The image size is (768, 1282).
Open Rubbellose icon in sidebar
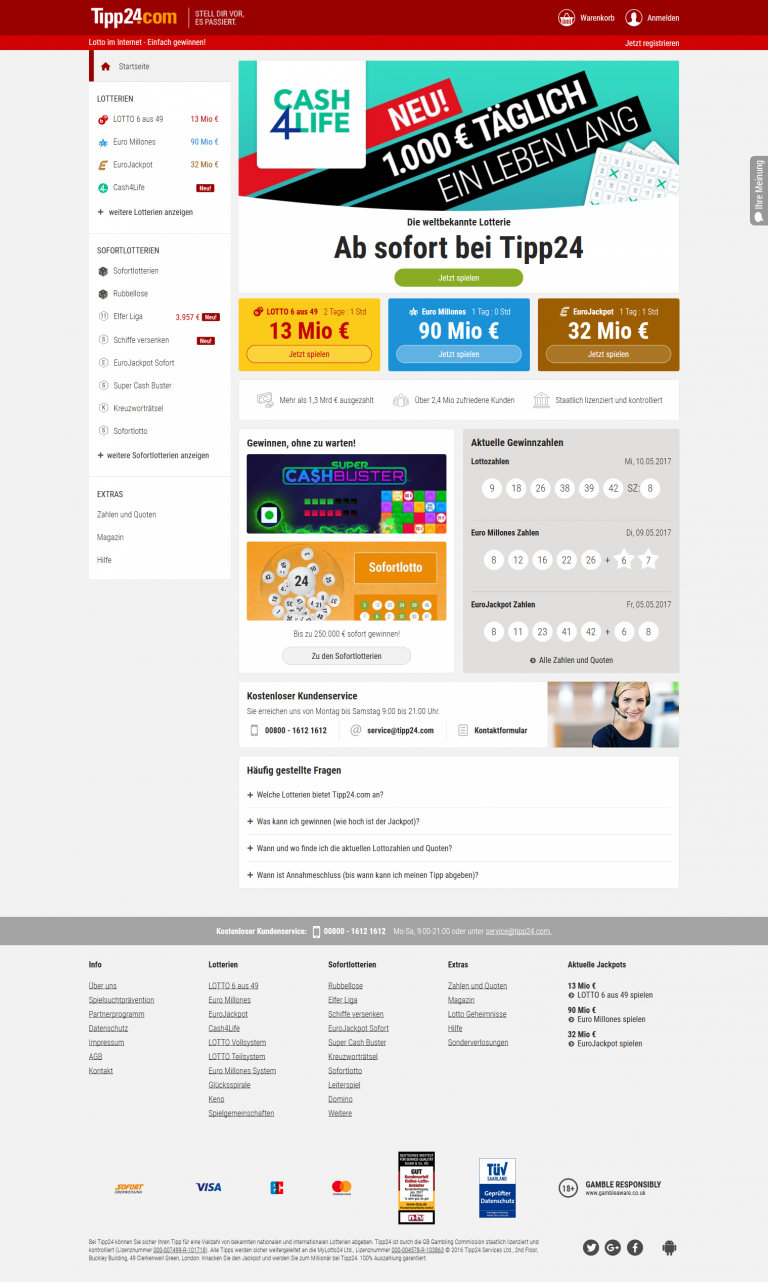103,294
